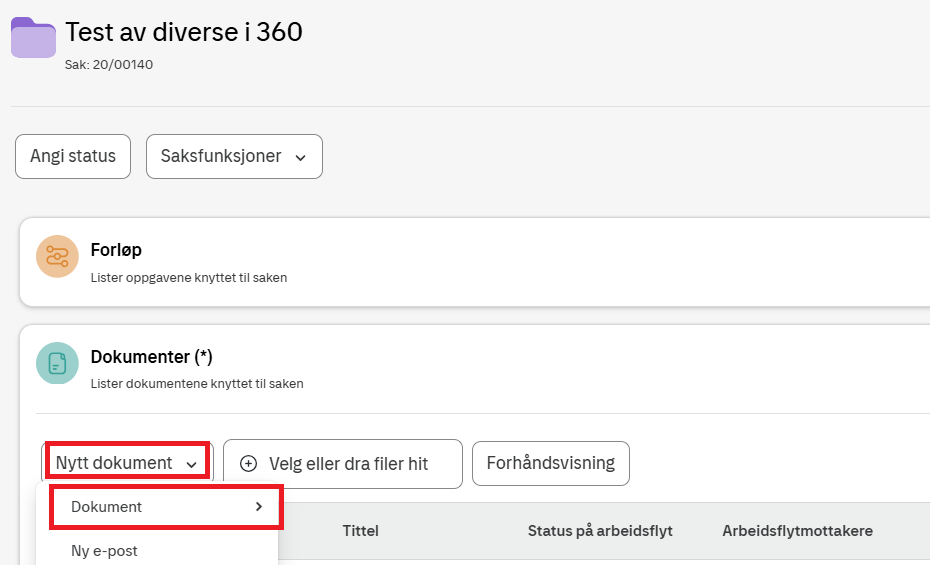The width and height of the screenshot is (930, 565).
Task: Expand the Forløp panel heading
Action: (x=116, y=250)
